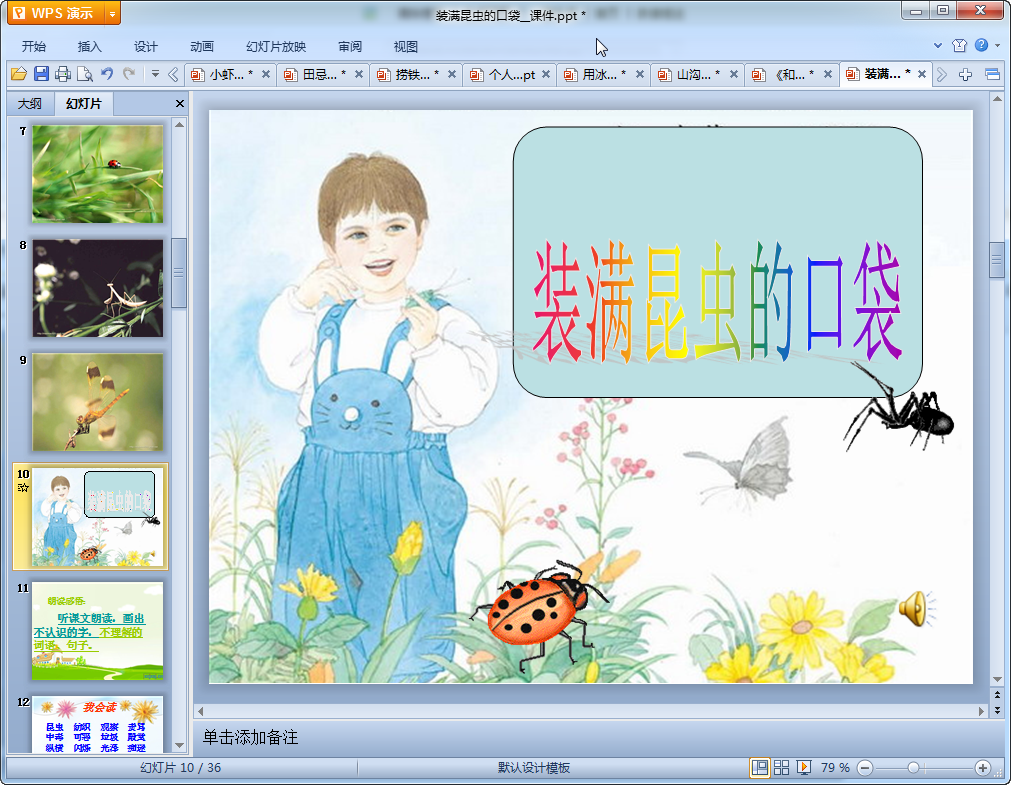Image resolution: width=1011 pixels, height=785 pixels.
Task: Click the speaker sound icon on slide
Action: 916,608
